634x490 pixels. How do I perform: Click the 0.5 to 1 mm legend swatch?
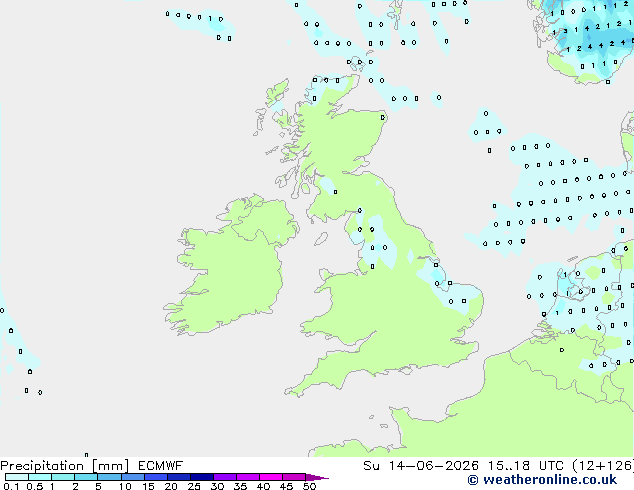click(x=40, y=477)
